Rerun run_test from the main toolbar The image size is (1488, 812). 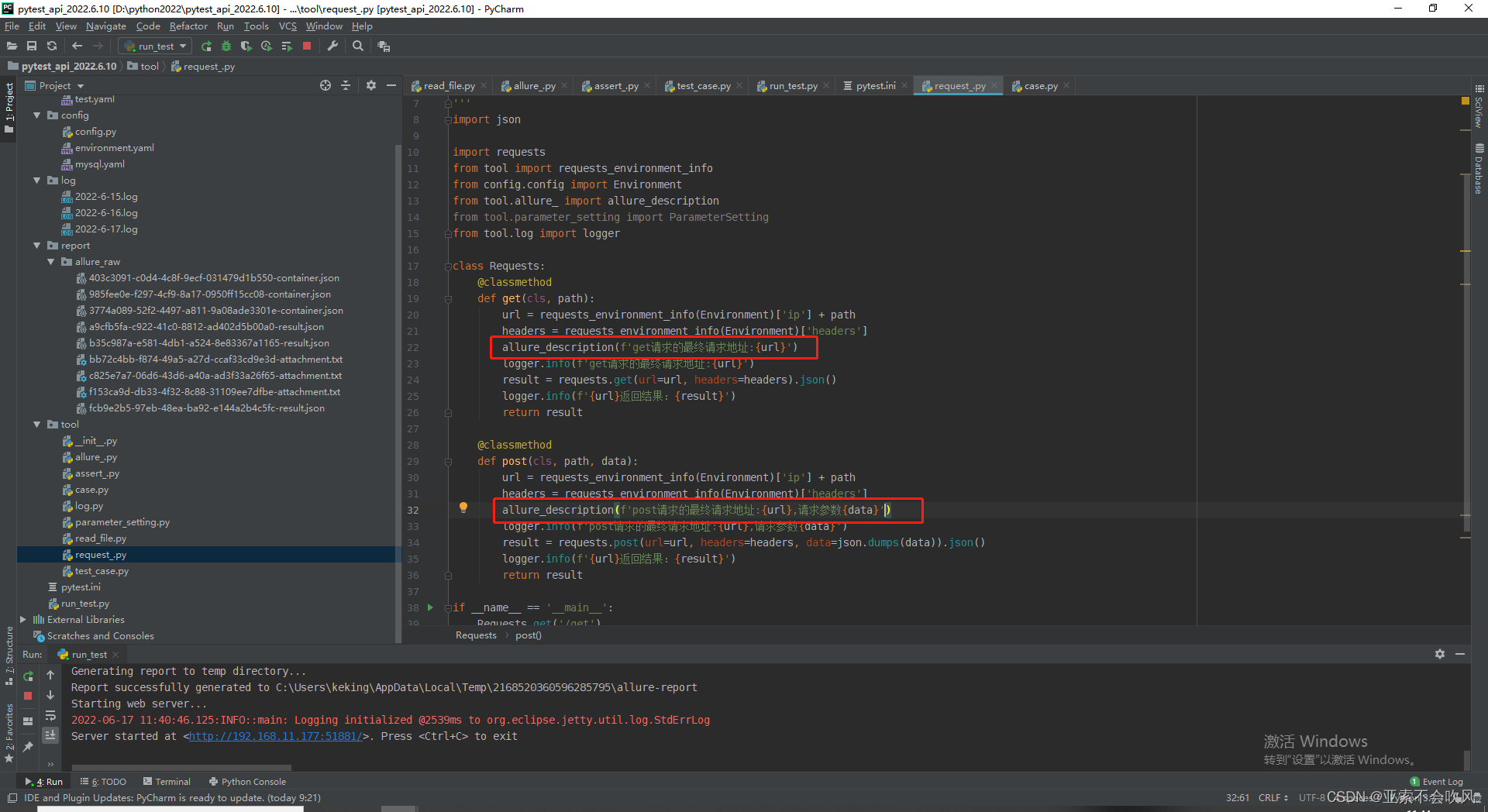coord(206,46)
